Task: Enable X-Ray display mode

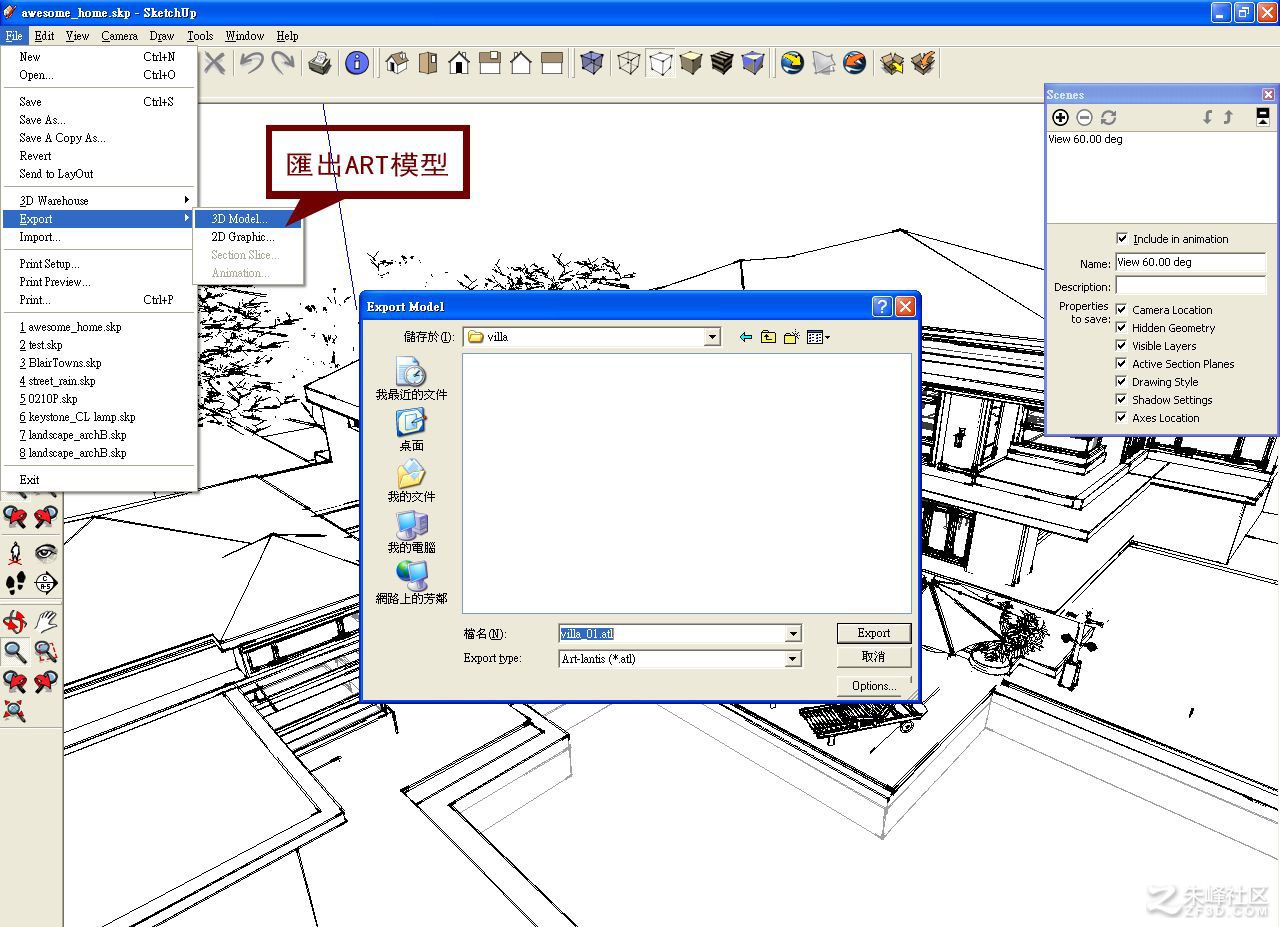Action: click(592, 63)
